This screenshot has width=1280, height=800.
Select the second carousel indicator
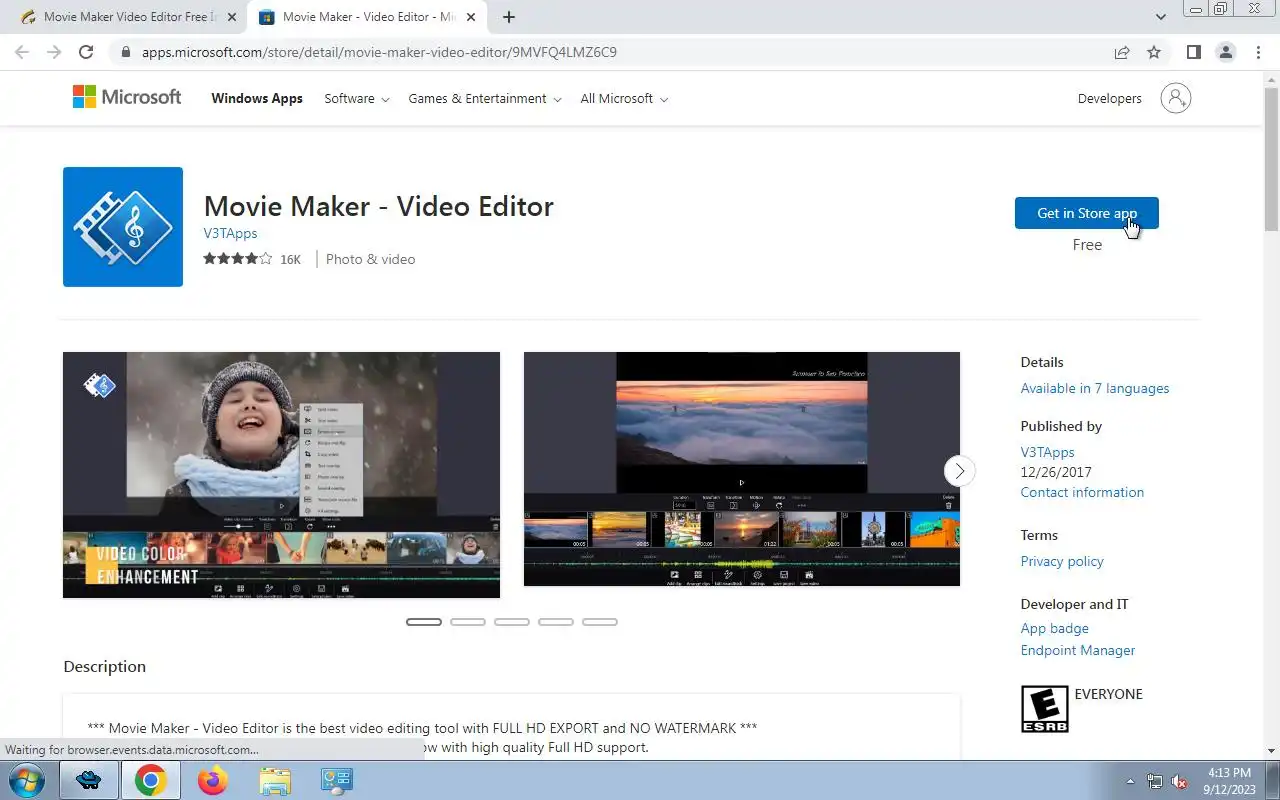[468, 622]
